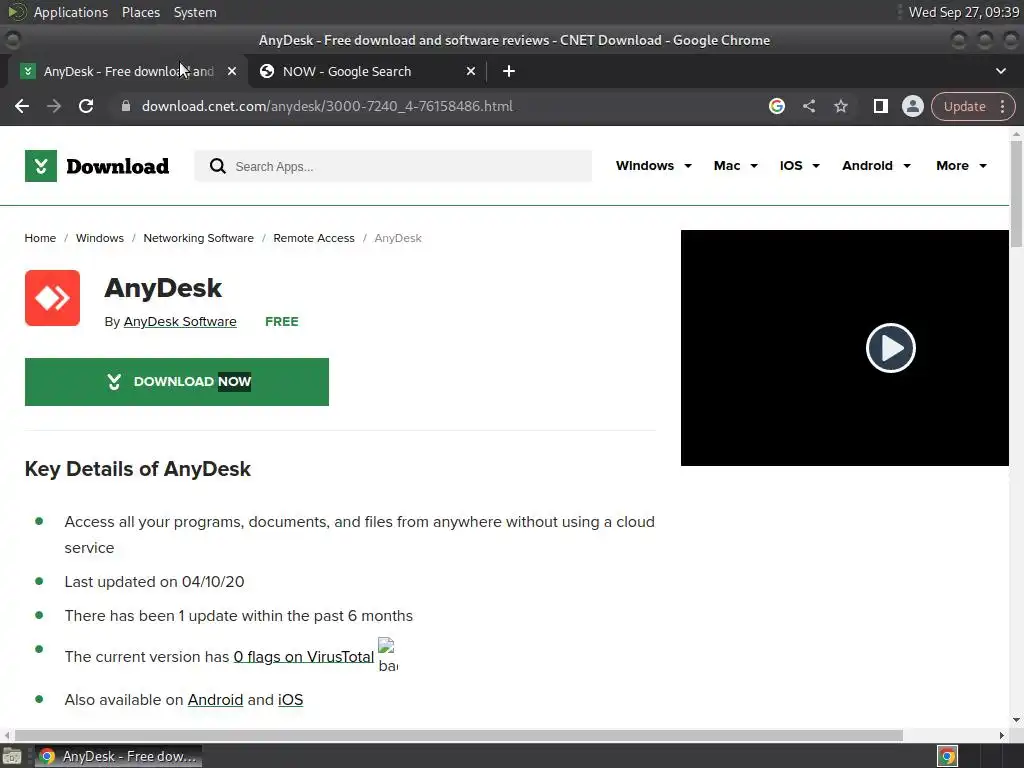Bookmark this page with the star
This screenshot has width=1024, height=768.
[x=841, y=106]
